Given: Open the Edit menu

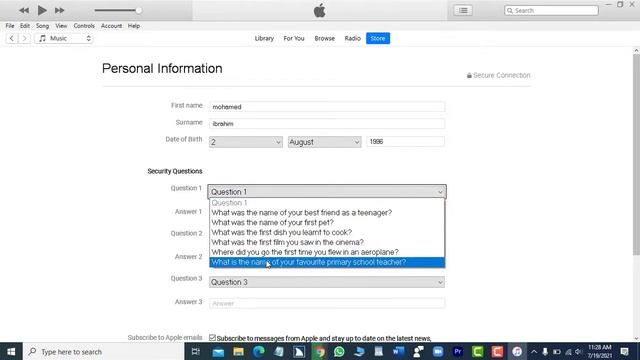Looking at the screenshot, I should [x=25, y=26].
